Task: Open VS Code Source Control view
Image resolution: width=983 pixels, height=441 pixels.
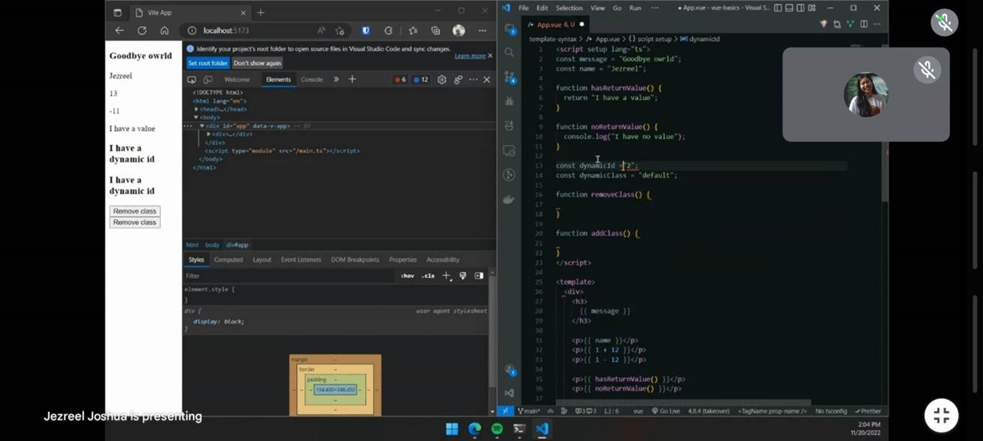Action: pyautogui.click(x=510, y=77)
